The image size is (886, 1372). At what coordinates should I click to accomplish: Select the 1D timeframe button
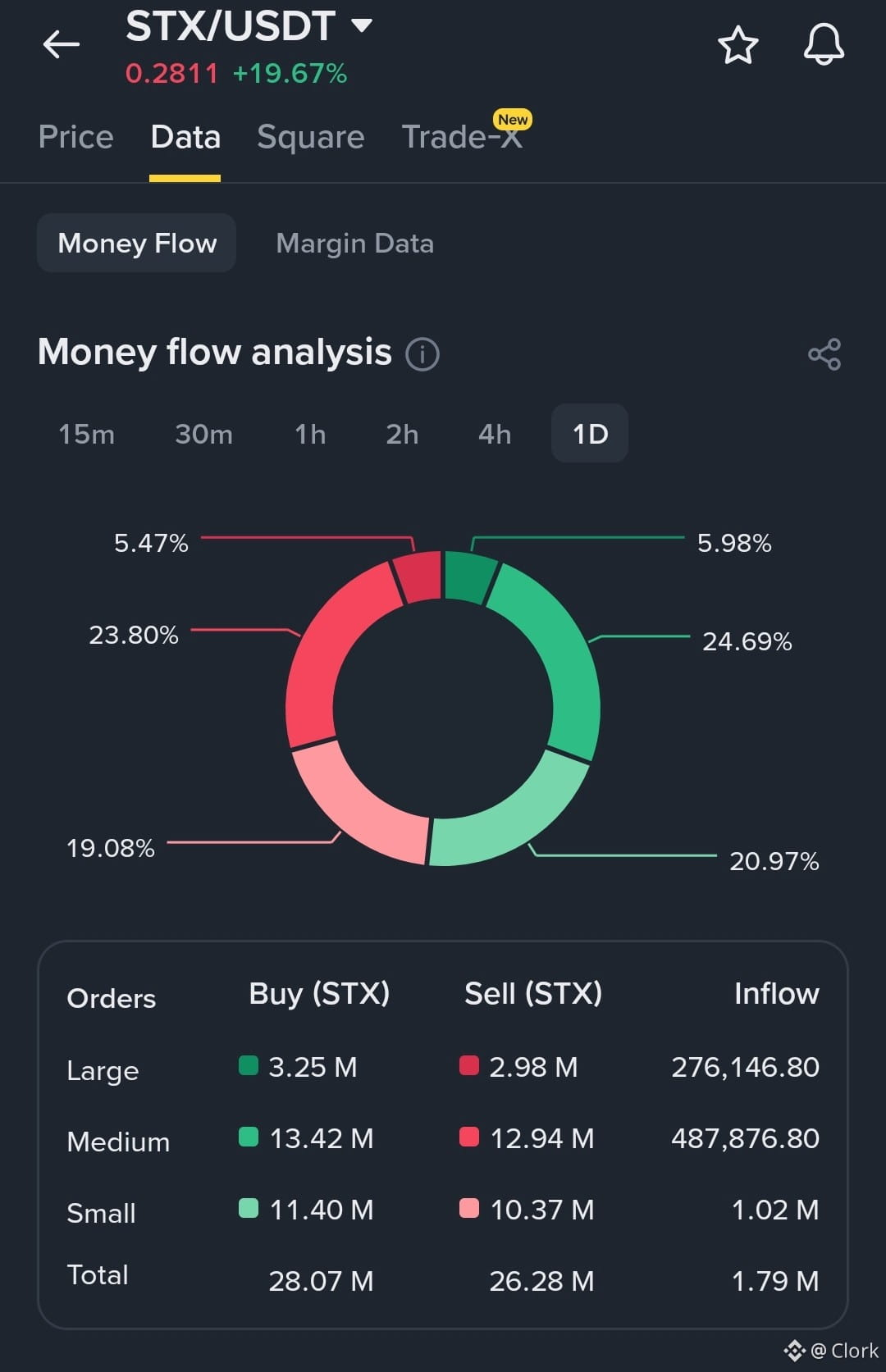tap(590, 433)
